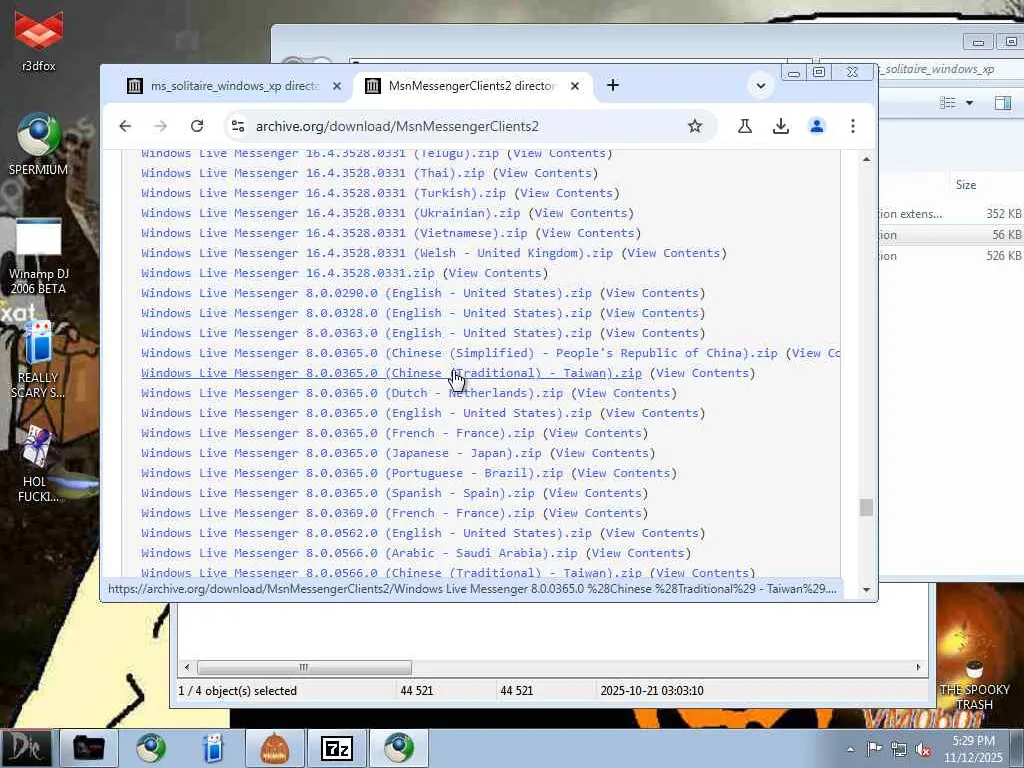1024x768 pixels.
Task: Open THE SPOOKY TRASH recycle bin
Action: [974, 686]
